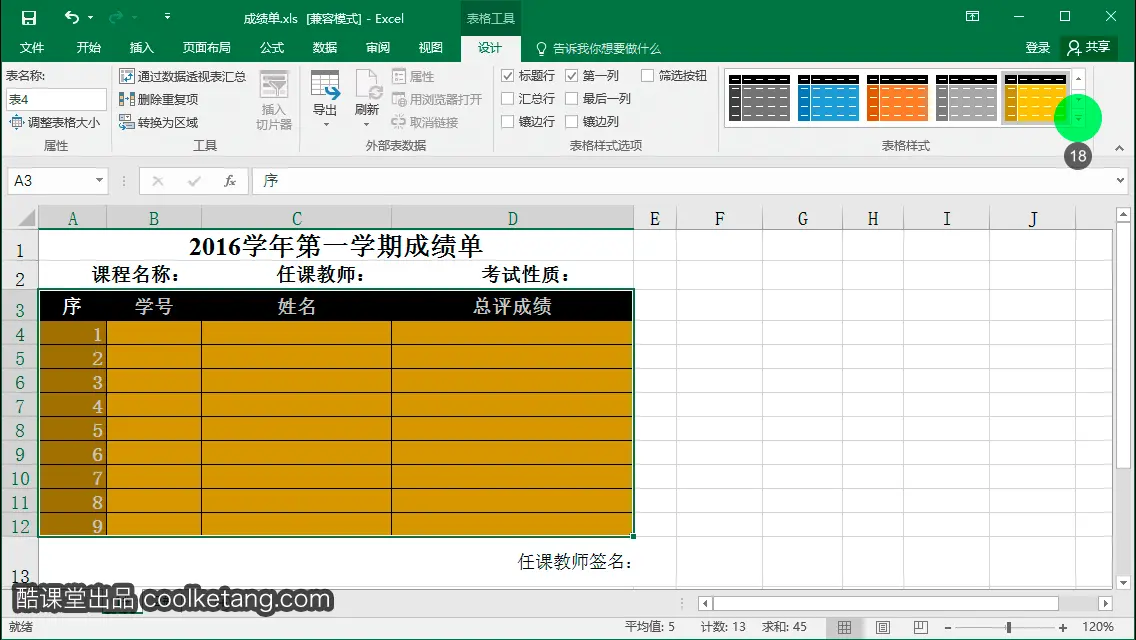
Task: Apply the yellow table style
Action: click(x=1035, y=98)
